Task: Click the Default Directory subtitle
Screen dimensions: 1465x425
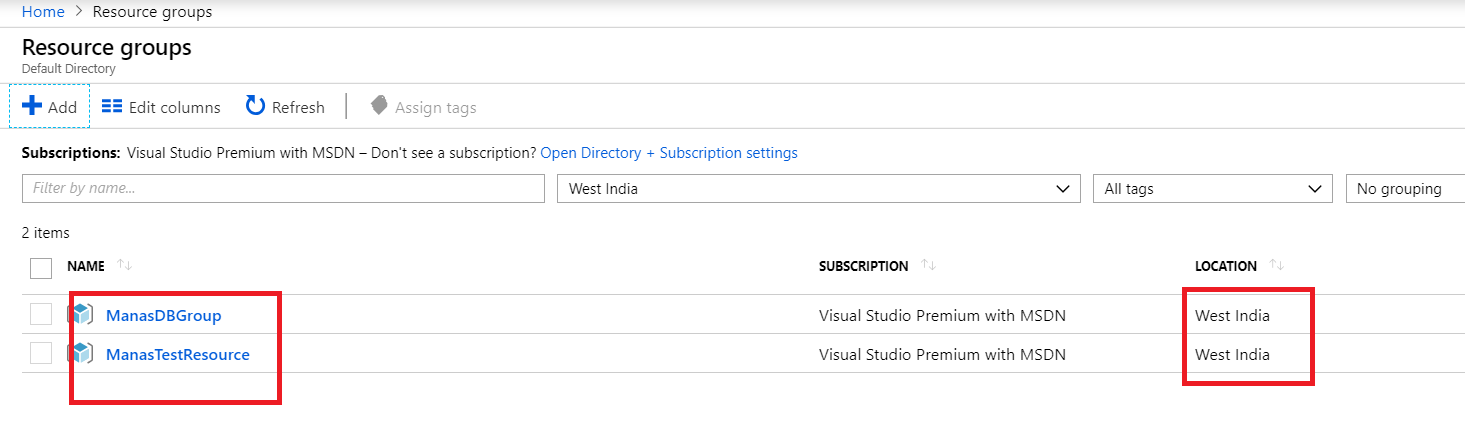Action: [69, 69]
